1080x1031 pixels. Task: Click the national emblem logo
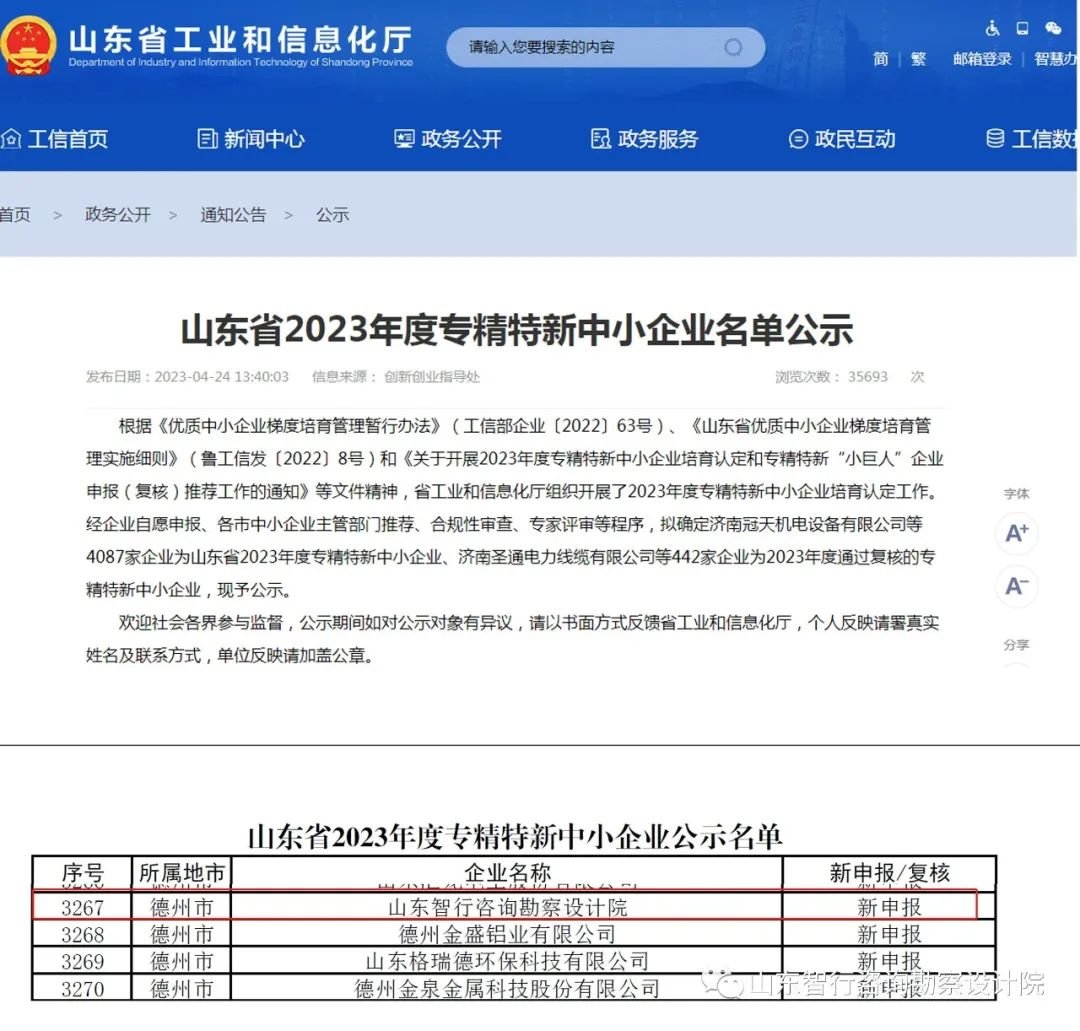[28, 45]
